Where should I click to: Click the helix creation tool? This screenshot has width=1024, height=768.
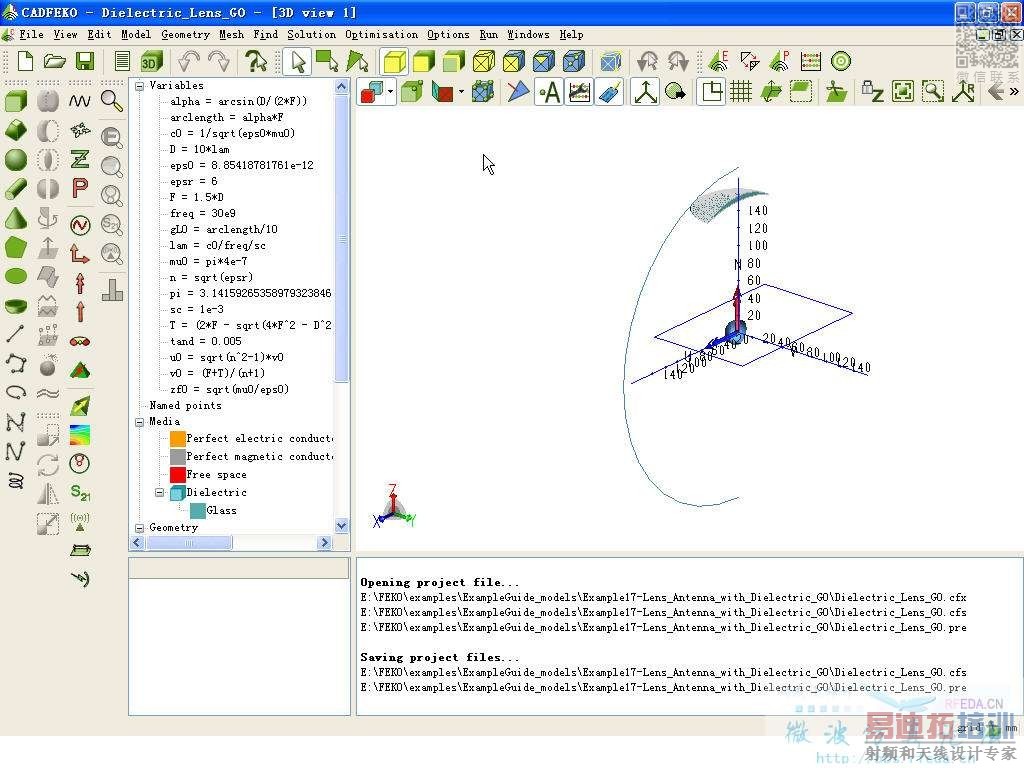pyautogui.click(x=16, y=480)
